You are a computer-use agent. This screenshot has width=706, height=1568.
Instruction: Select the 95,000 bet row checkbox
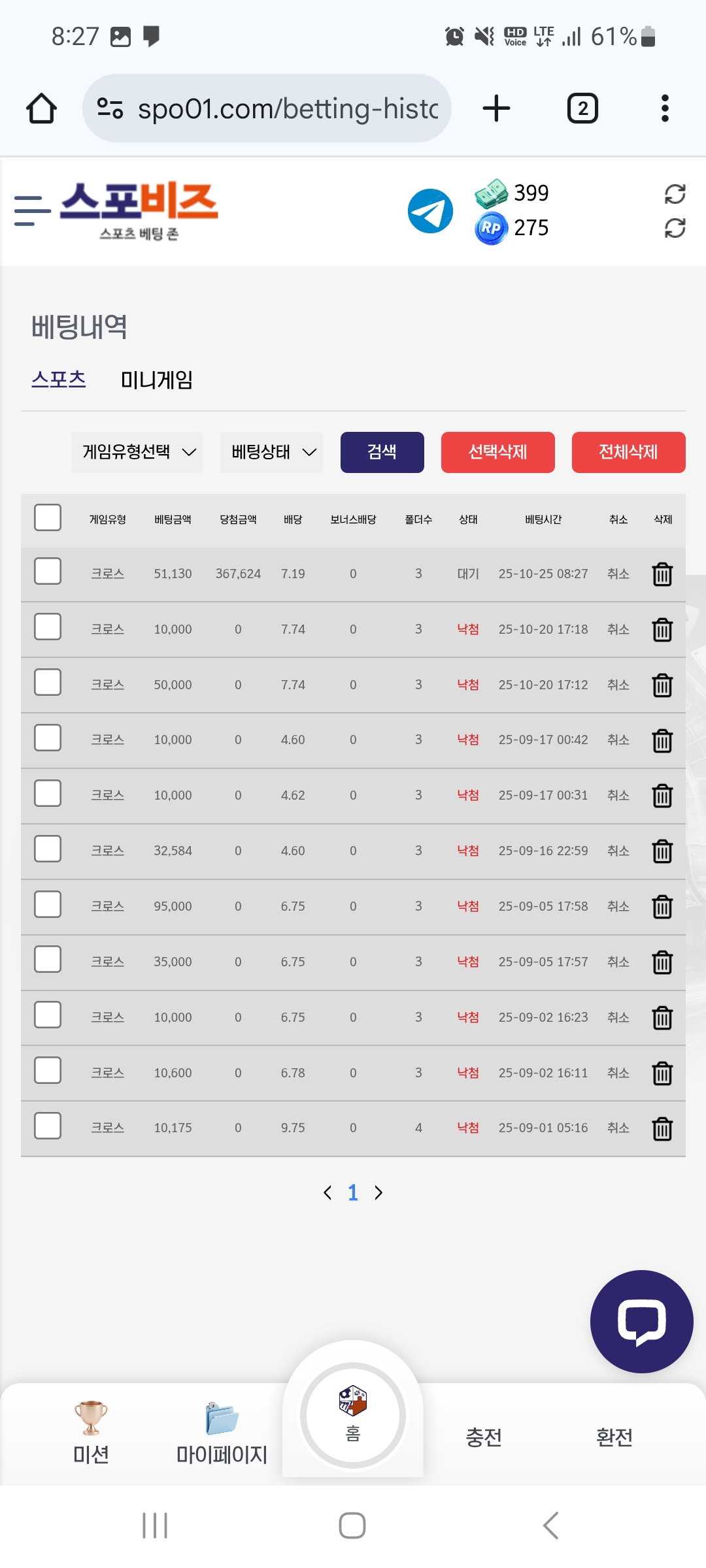(x=48, y=905)
